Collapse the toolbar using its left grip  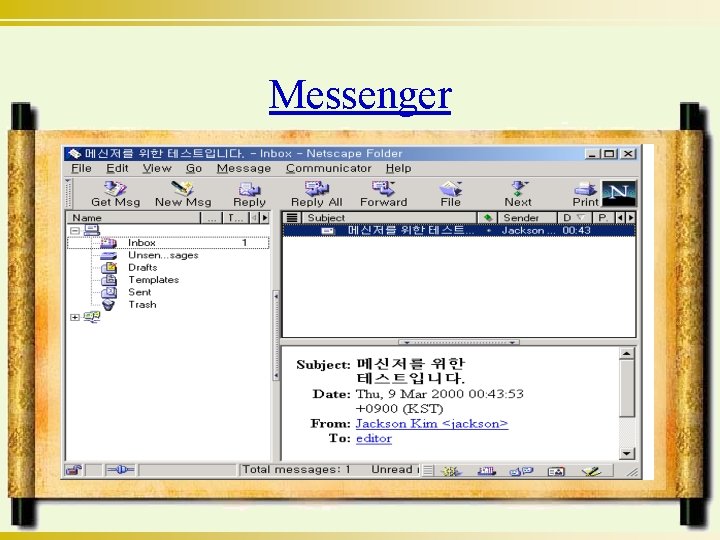click(68, 194)
